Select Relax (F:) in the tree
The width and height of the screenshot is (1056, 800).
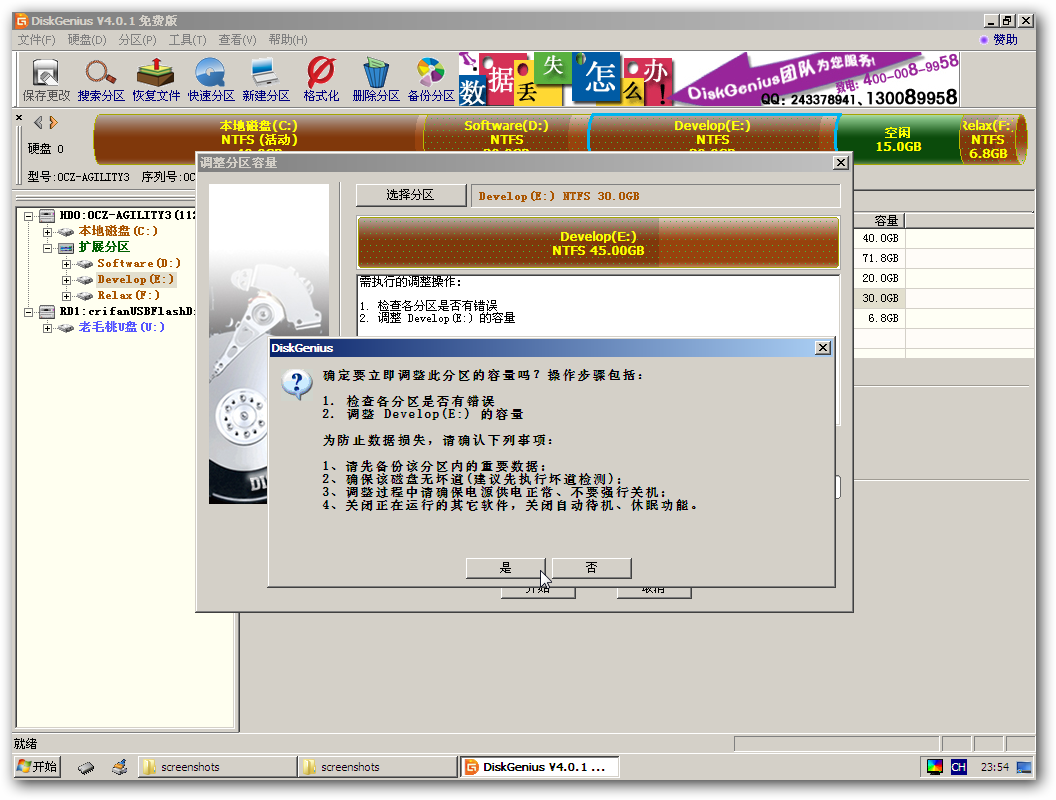(x=129, y=296)
